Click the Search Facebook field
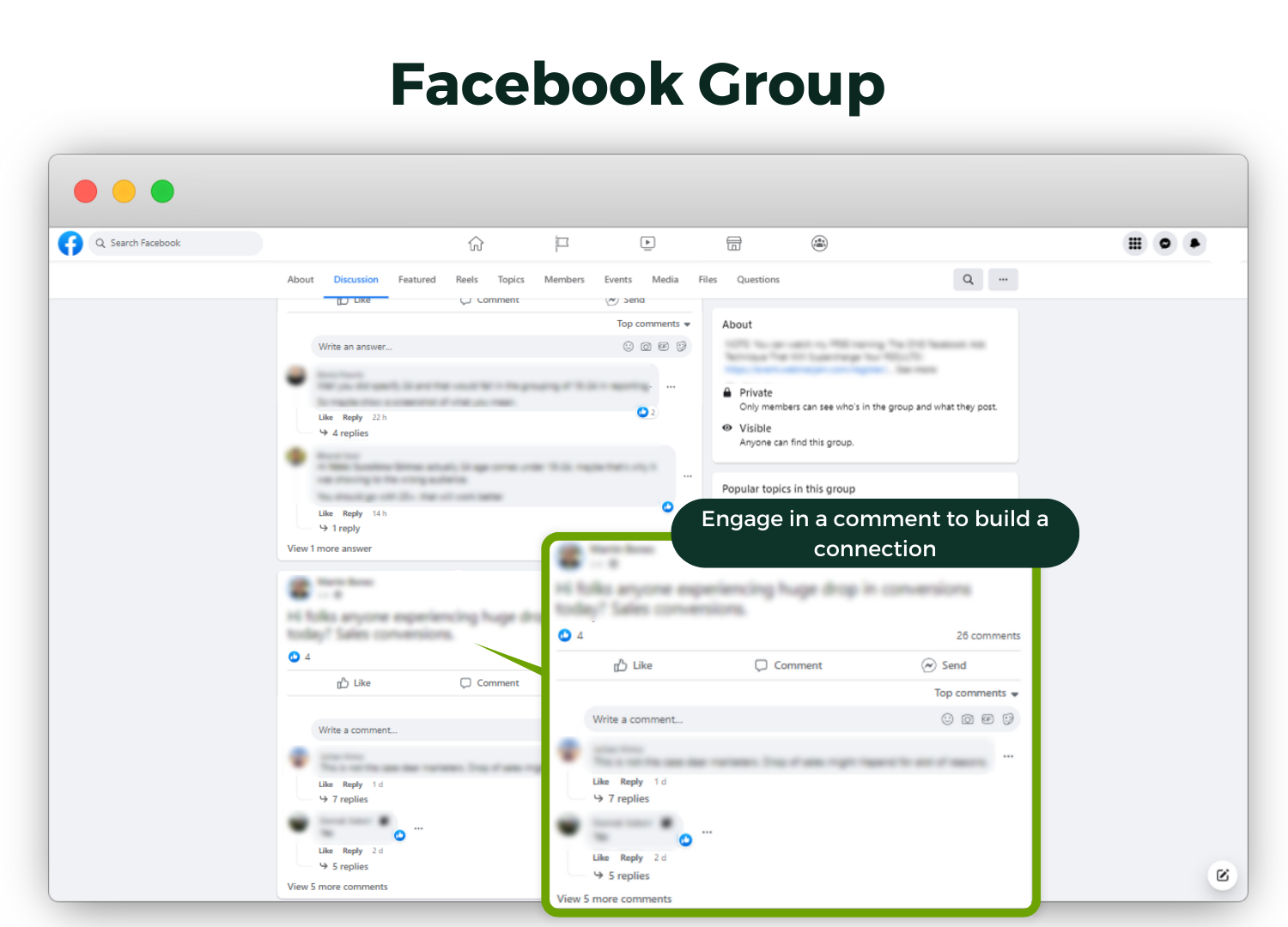The width and height of the screenshot is (1288, 927). (x=176, y=244)
